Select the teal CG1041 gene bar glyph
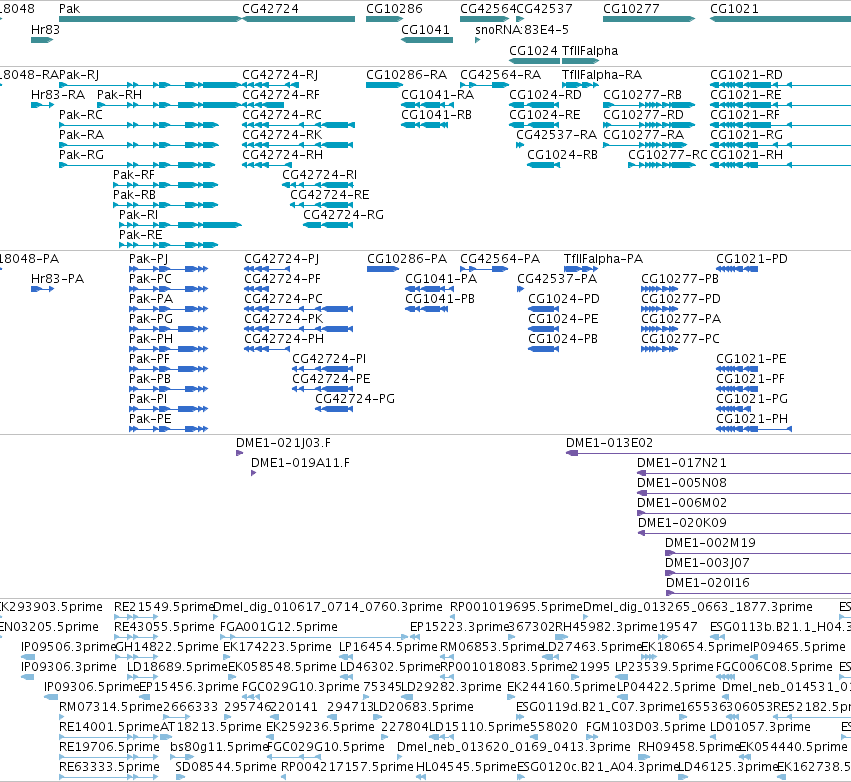The image size is (851, 782). (x=427, y=40)
